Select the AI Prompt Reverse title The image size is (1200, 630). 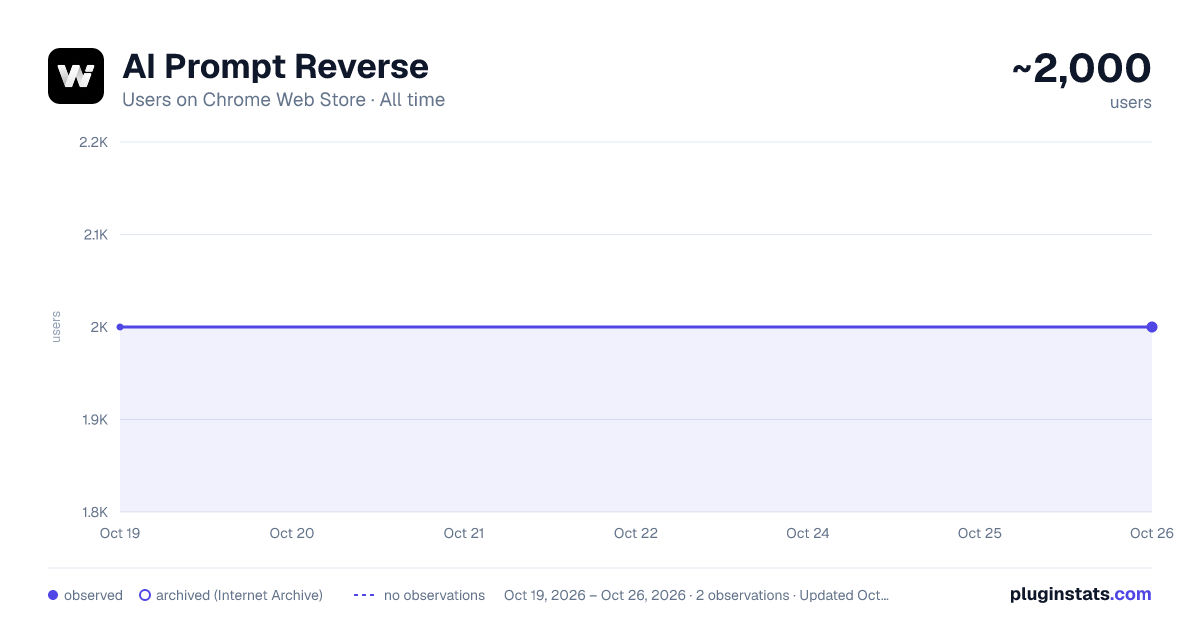[275, 66]
